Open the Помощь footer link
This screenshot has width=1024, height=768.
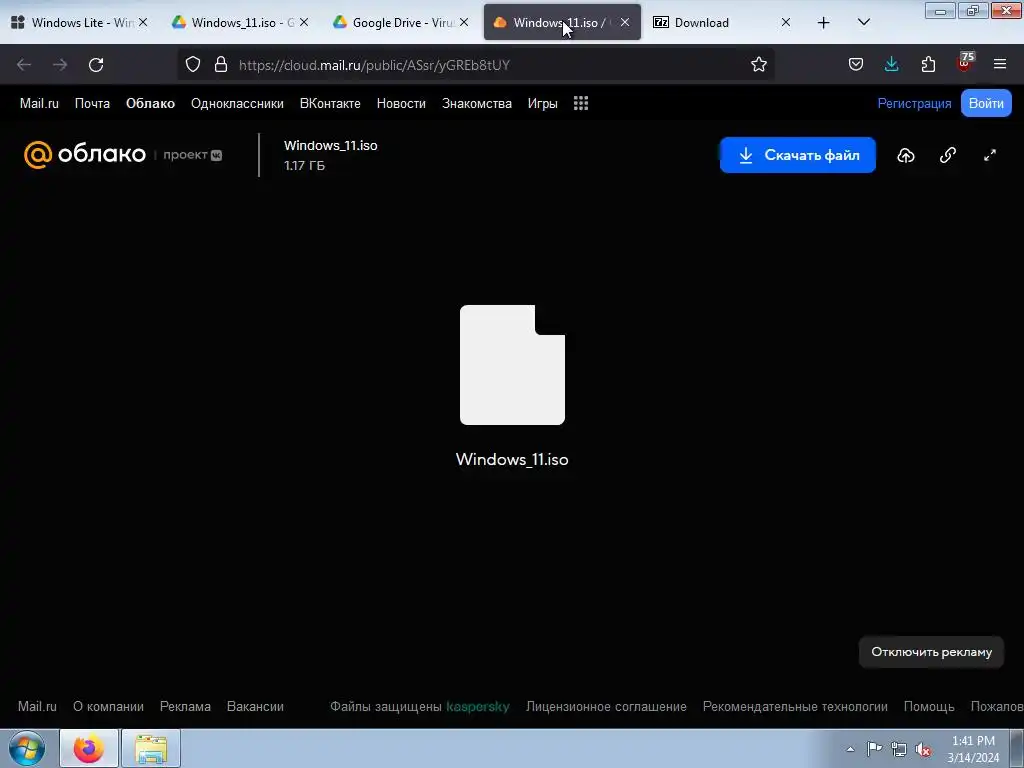coord(929,707)
